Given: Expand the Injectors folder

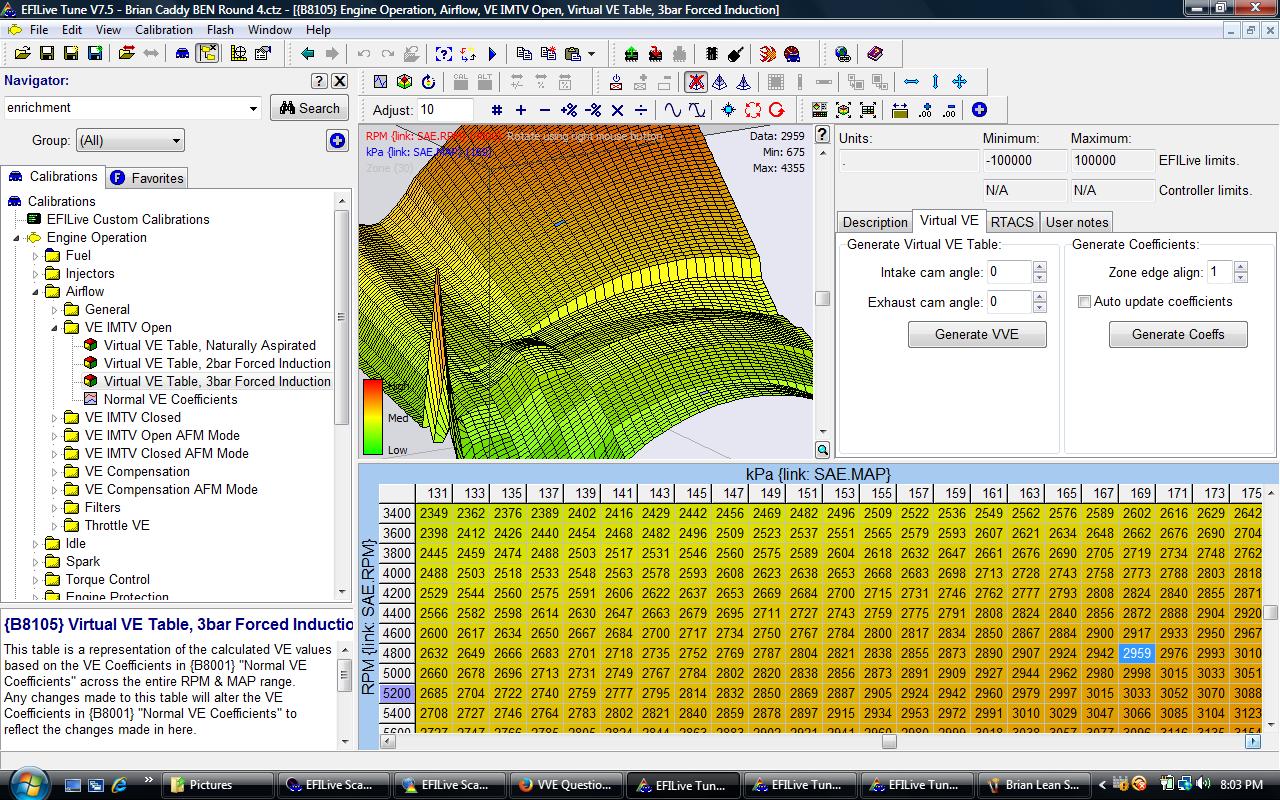Looking at the screenshot, I should [x=36, y=274].
